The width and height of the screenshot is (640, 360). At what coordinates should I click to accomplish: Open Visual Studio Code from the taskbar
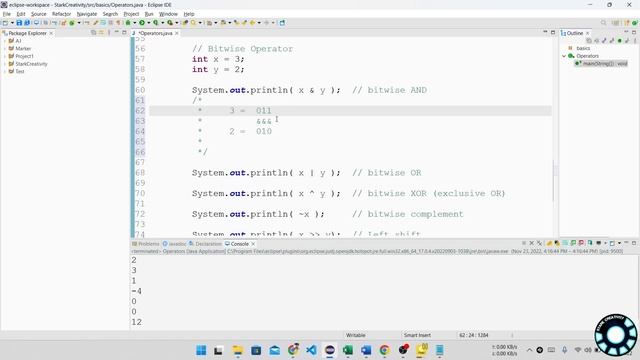(x=311, y=350)
